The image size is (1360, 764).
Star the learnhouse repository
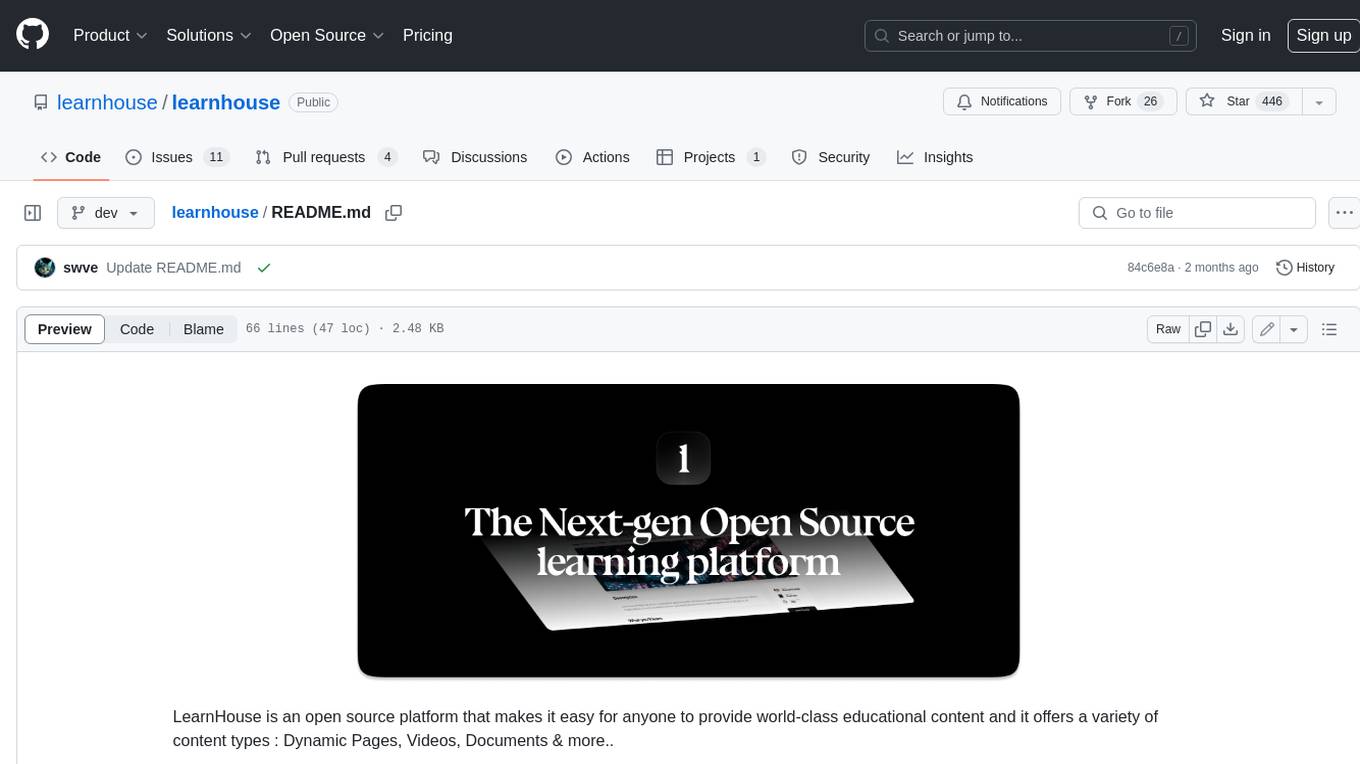(x=1243, y=101)
